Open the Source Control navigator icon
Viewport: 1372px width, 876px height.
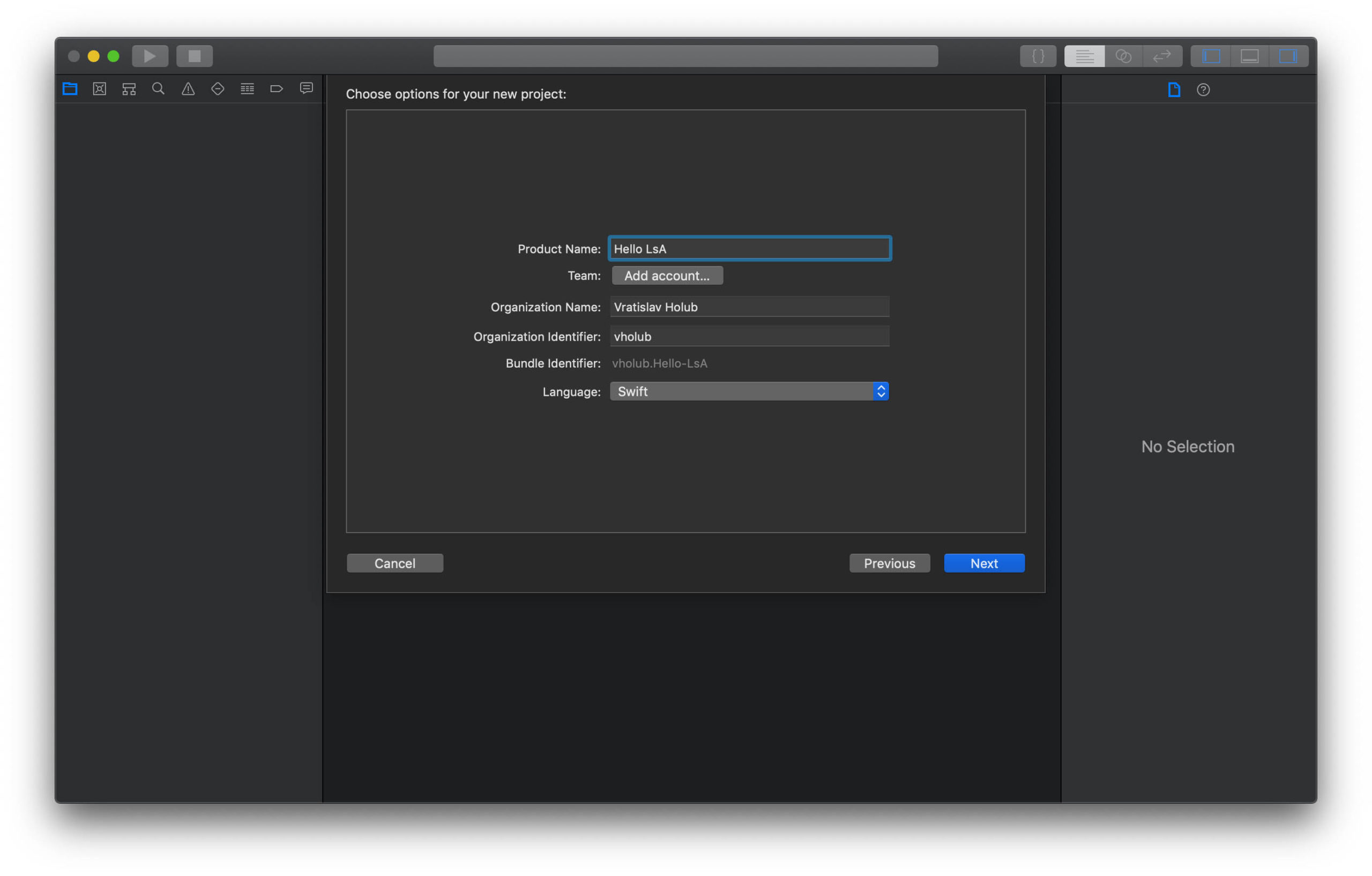tap(100, 89)
